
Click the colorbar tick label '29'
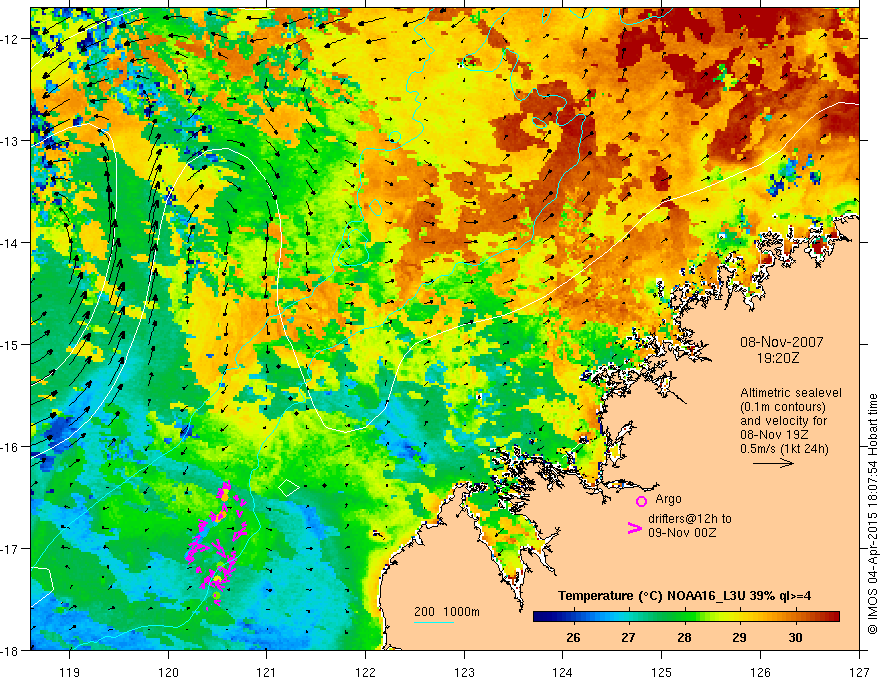point(739,637)
